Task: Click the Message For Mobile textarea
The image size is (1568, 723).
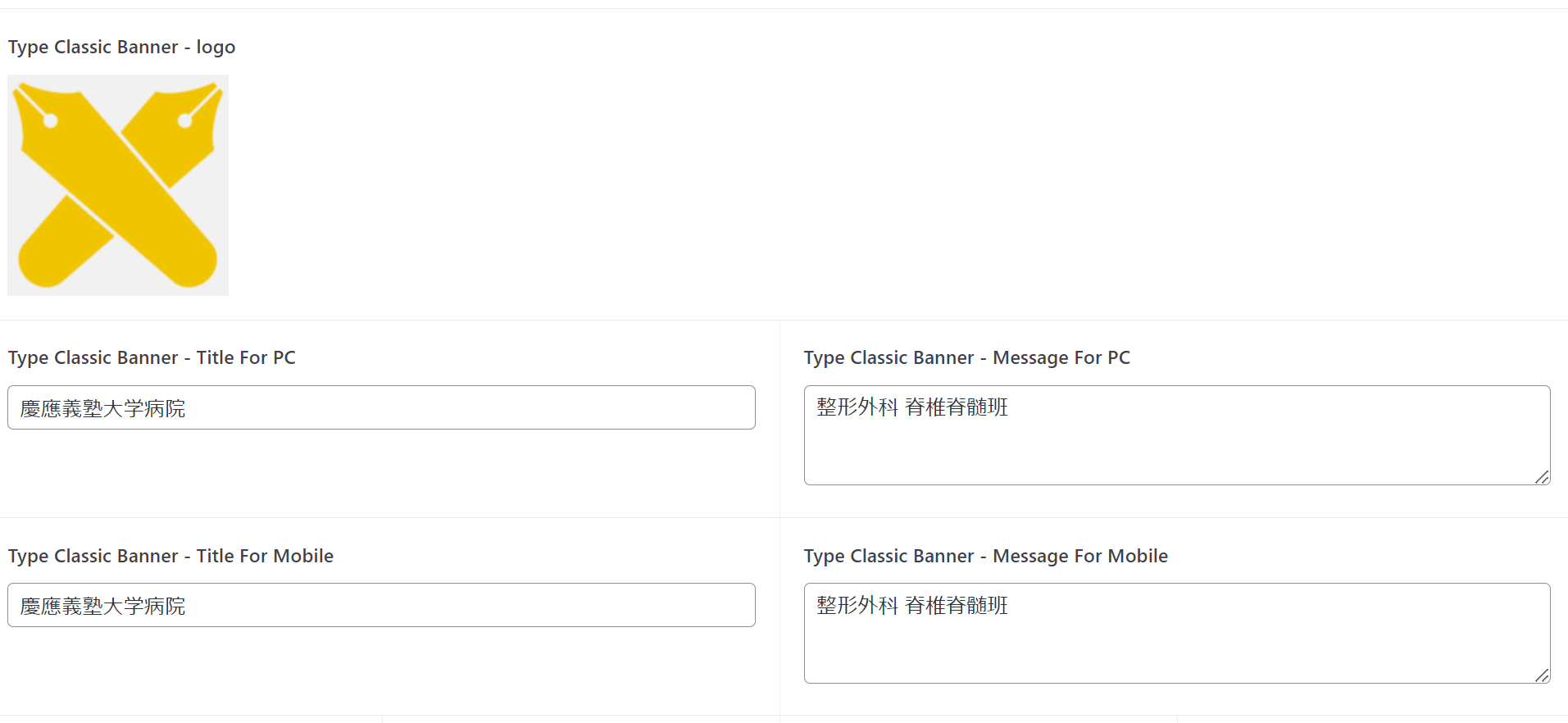Action: point(1177,633)
